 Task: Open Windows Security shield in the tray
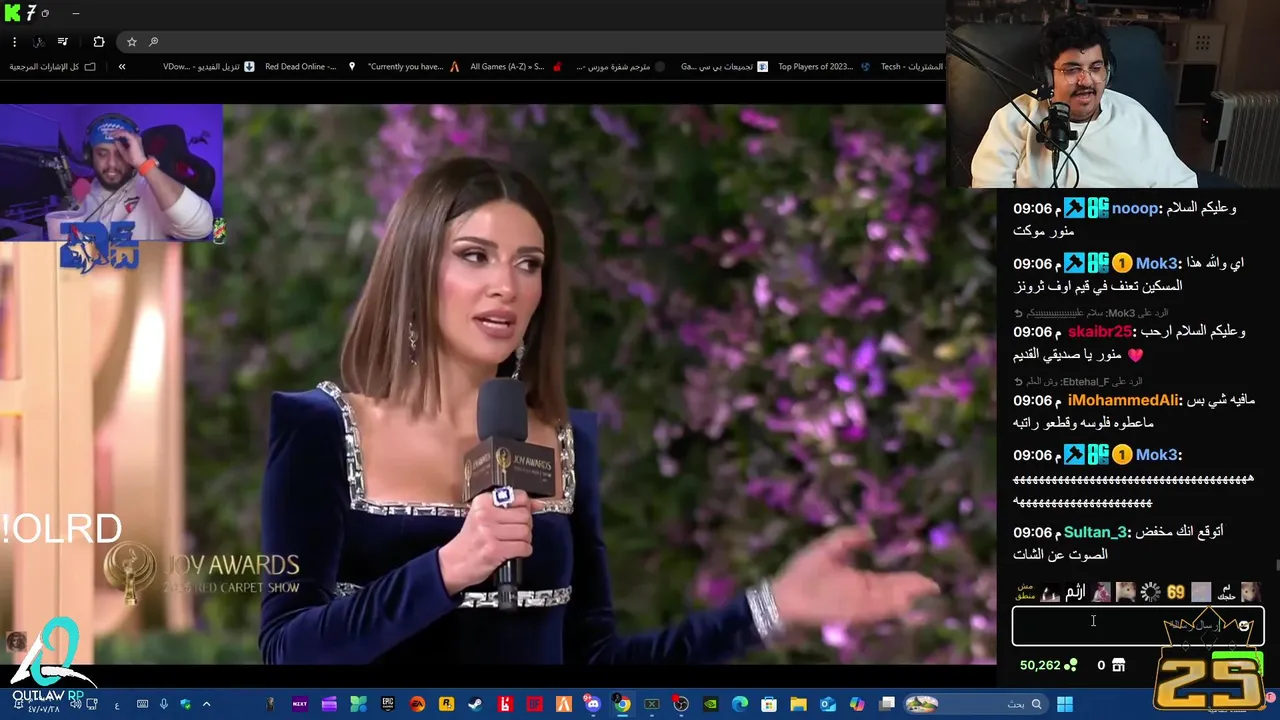186,705
